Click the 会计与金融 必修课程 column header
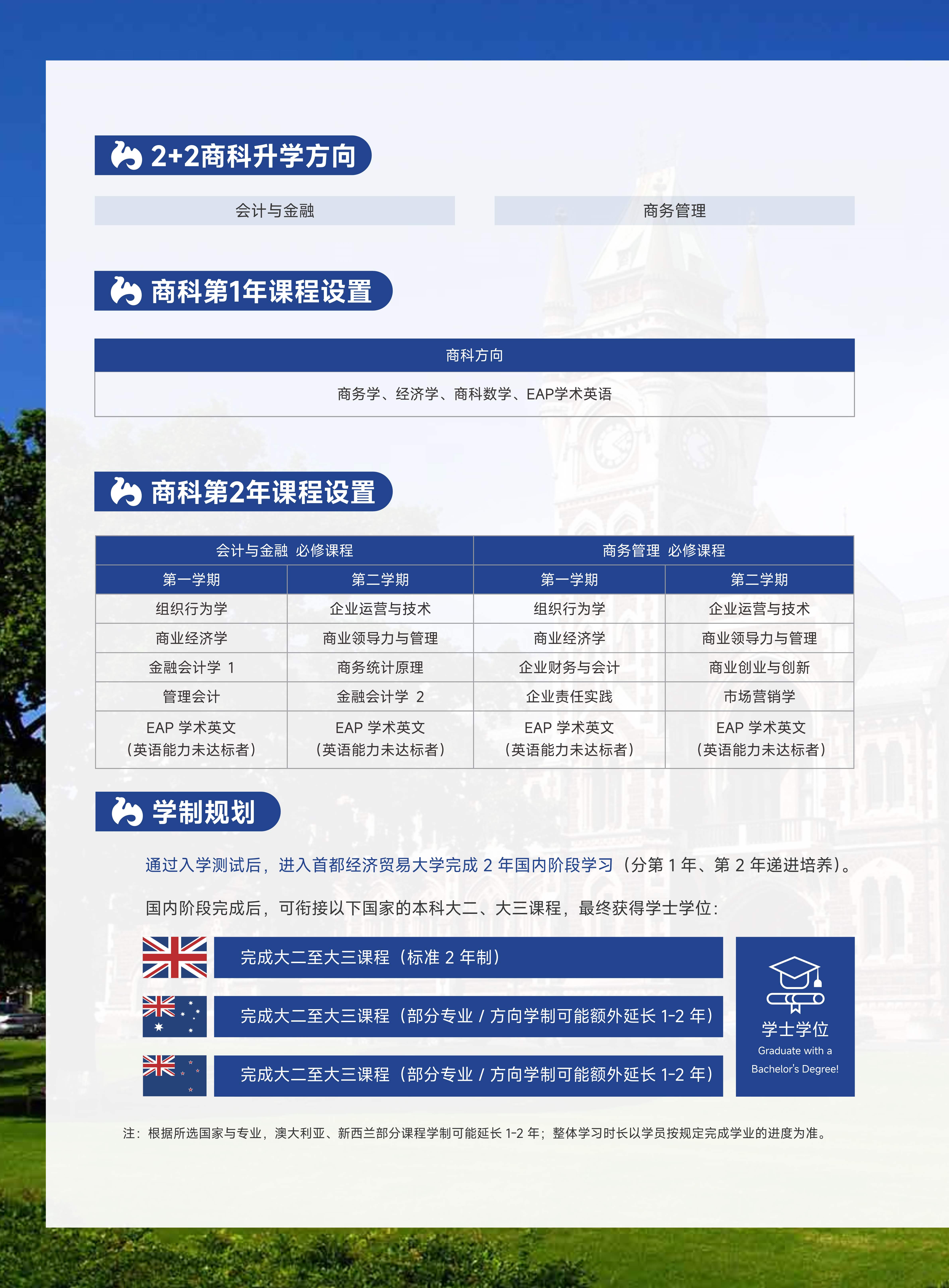The image size is (949, 1288). click(284, 550)
